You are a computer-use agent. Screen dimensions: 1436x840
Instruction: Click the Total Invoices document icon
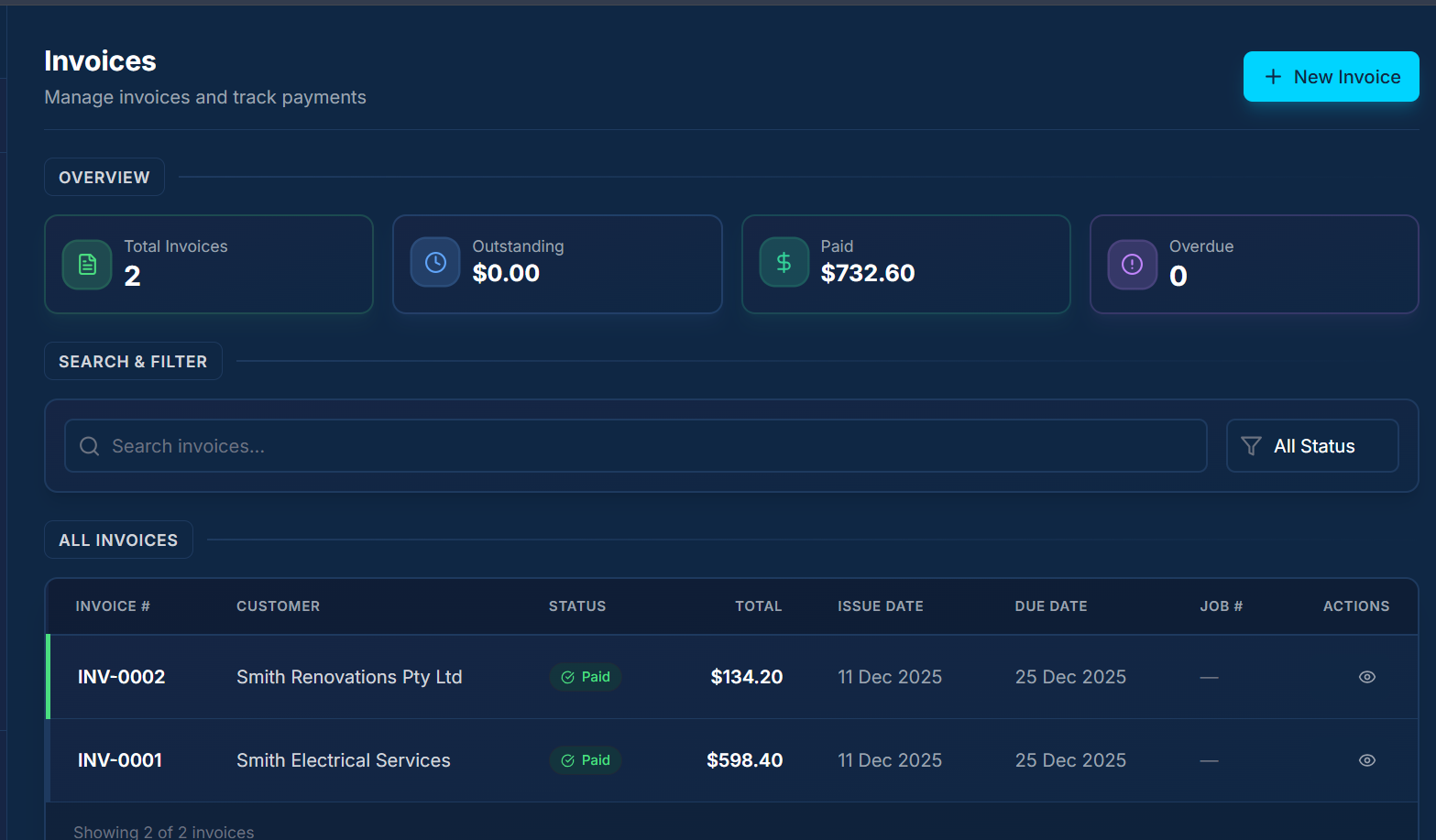tap(86, 264)
